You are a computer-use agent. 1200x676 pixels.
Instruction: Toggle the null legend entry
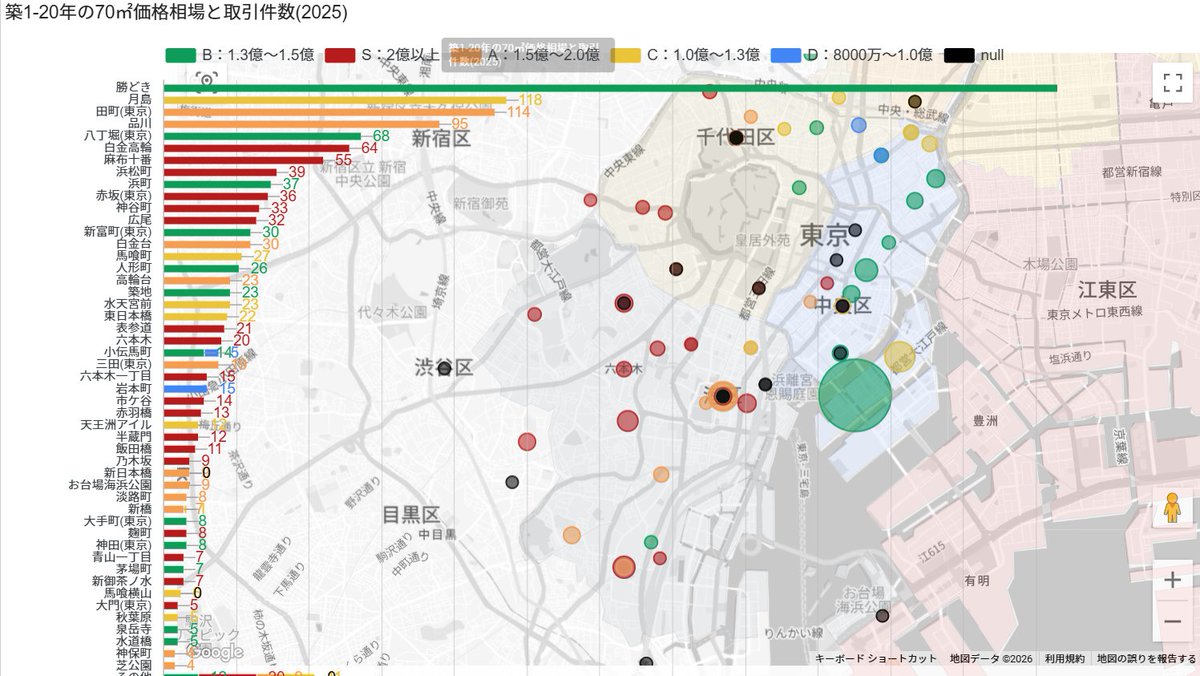[x=975, y=55]
